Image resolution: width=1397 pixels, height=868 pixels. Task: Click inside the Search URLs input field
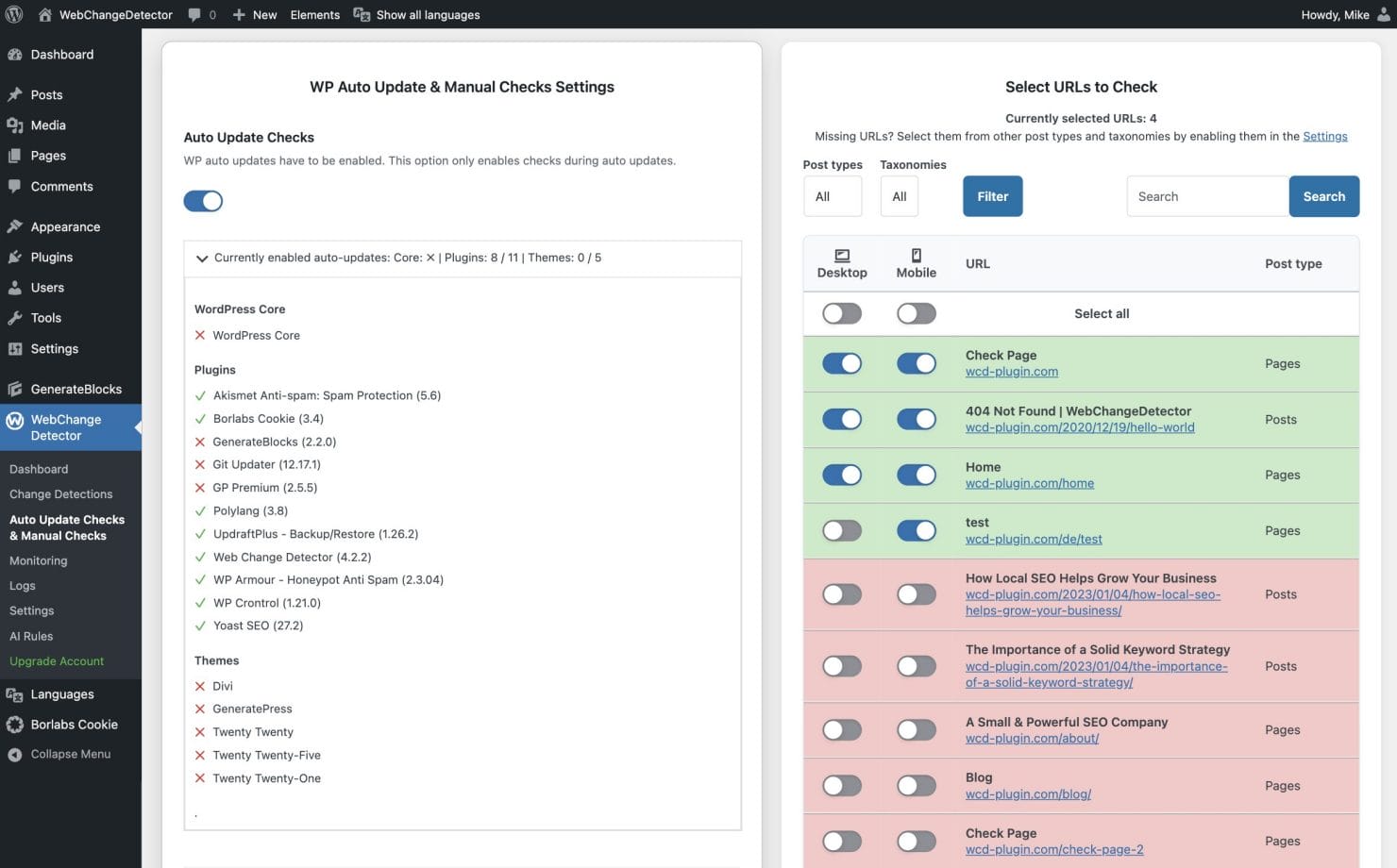(x=1206, y=196)
